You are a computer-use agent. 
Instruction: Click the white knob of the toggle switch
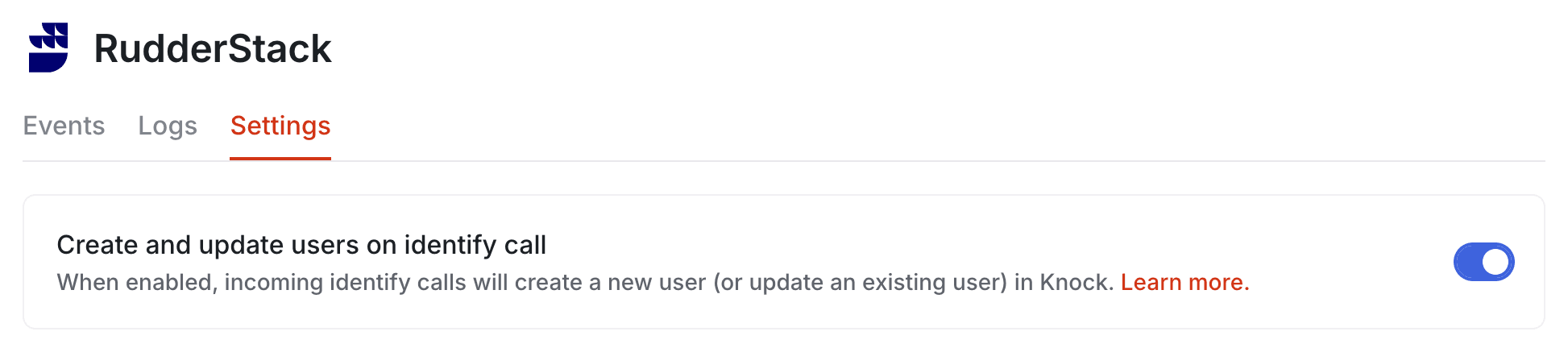(x=1495, y=262)
